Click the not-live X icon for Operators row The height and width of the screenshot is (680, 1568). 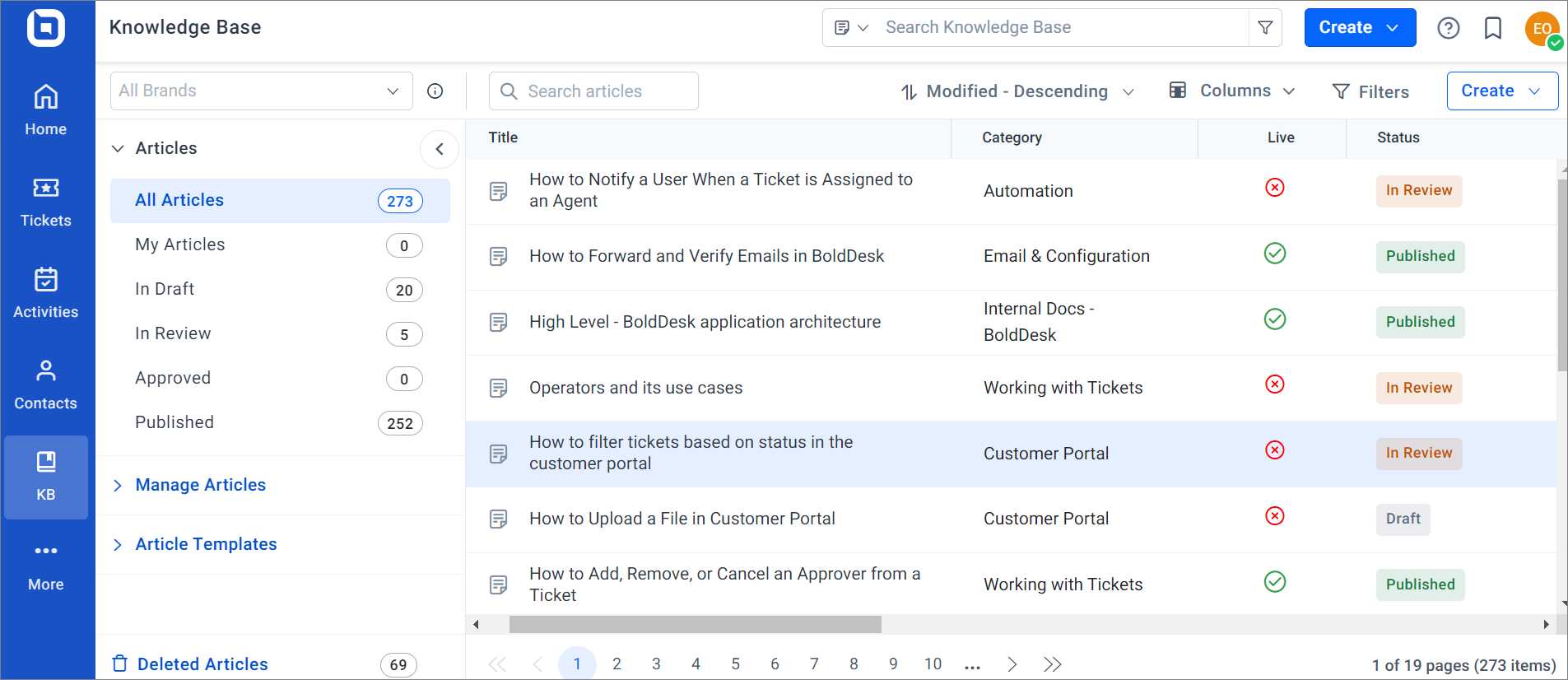1275,384
